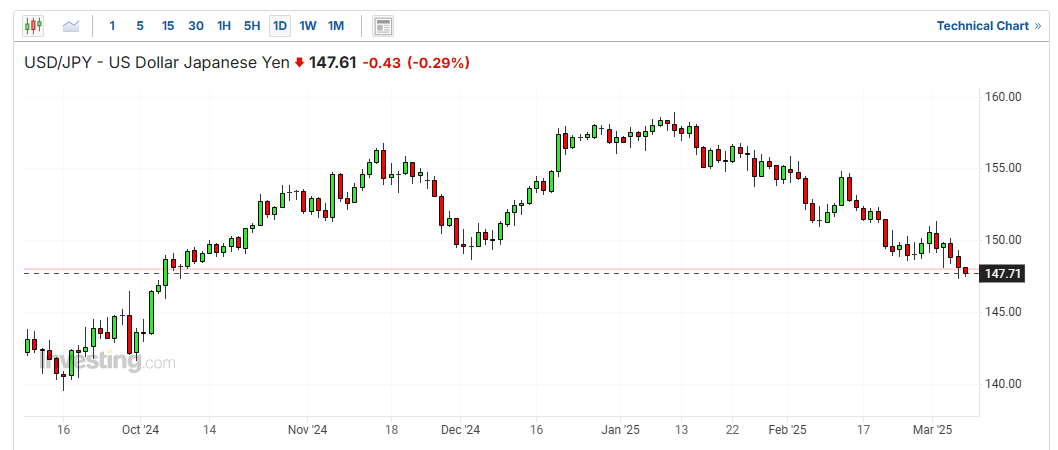The image size is (1058, 450).
Task: Choose the 1H timeframe
Action: click(x=224, y=26)
